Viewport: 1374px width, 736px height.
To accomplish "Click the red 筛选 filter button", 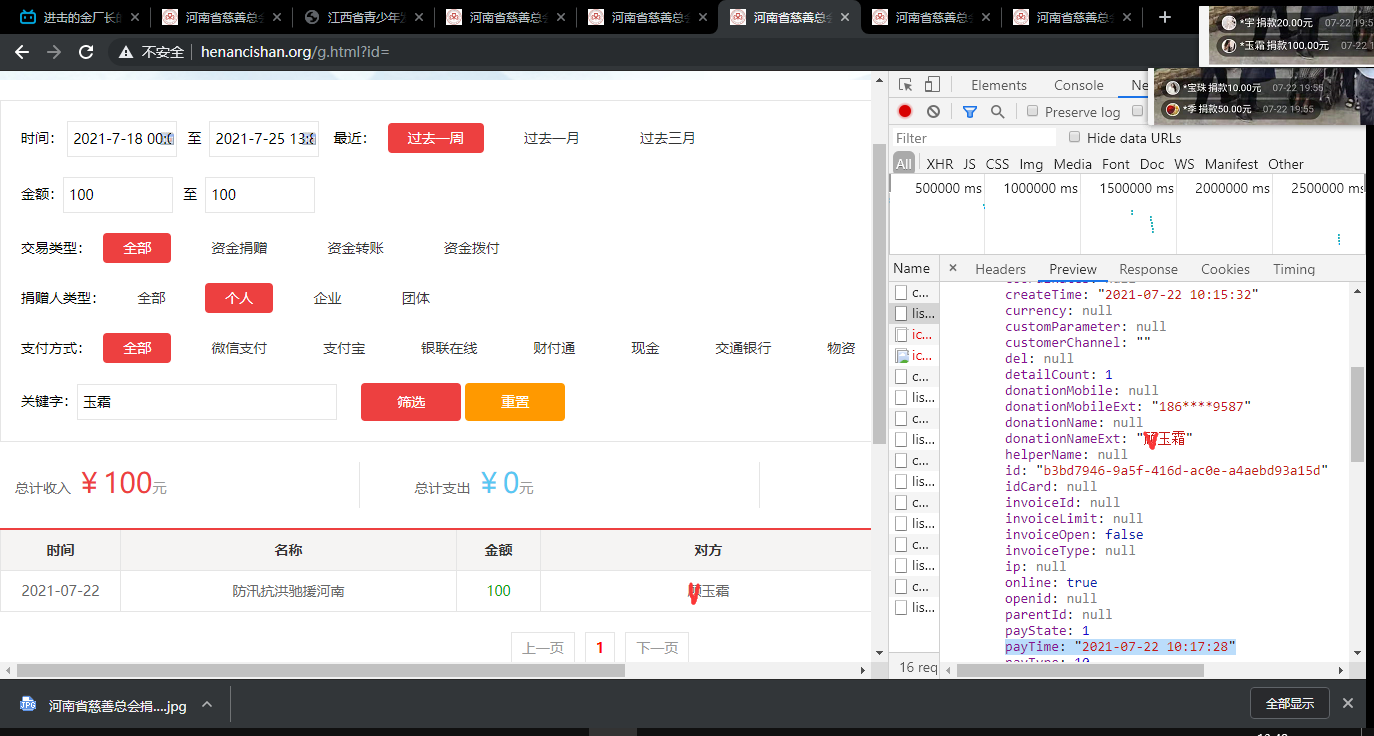I will [x=411, y=402].
